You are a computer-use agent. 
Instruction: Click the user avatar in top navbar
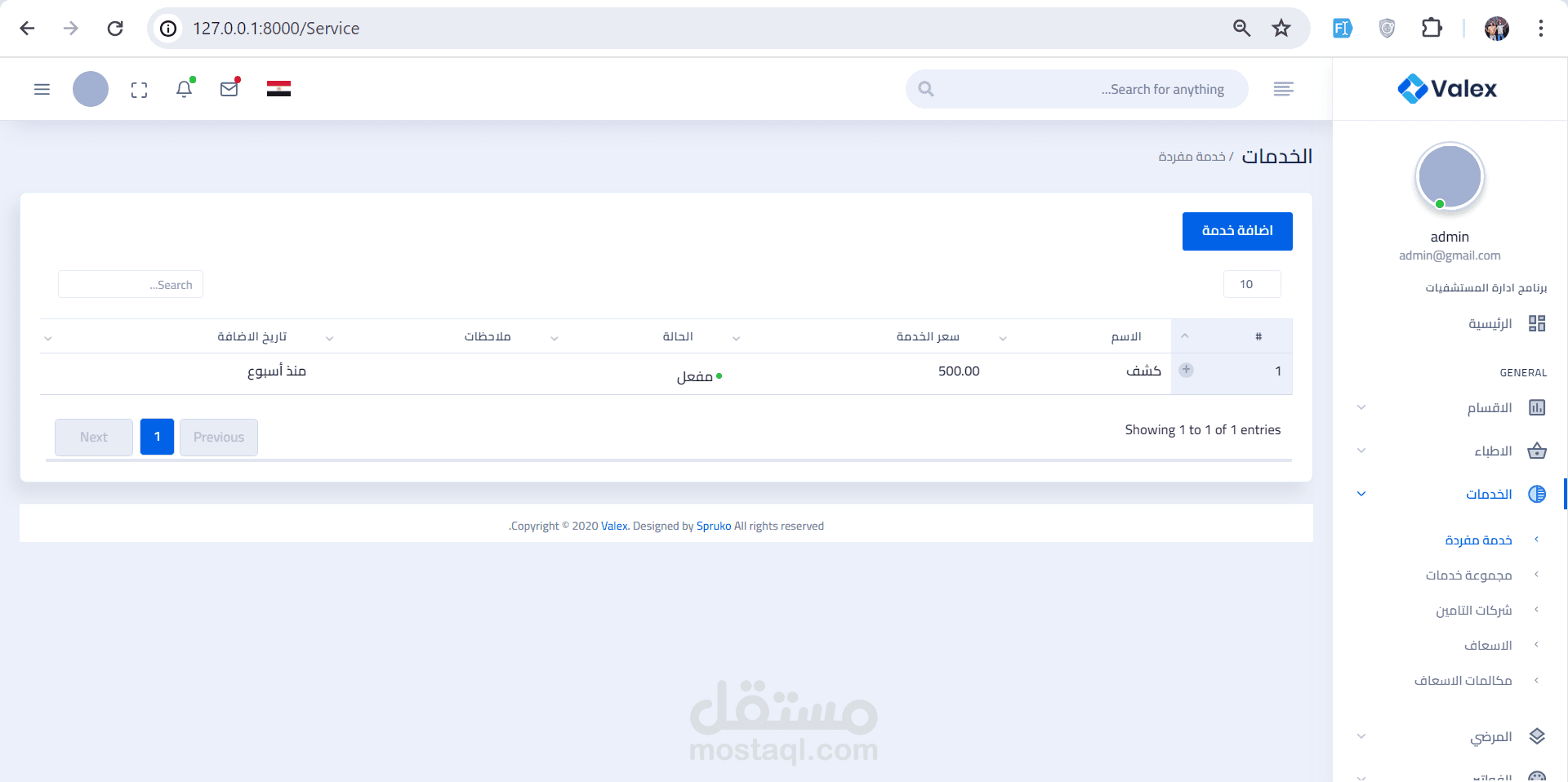pos(91,89)
